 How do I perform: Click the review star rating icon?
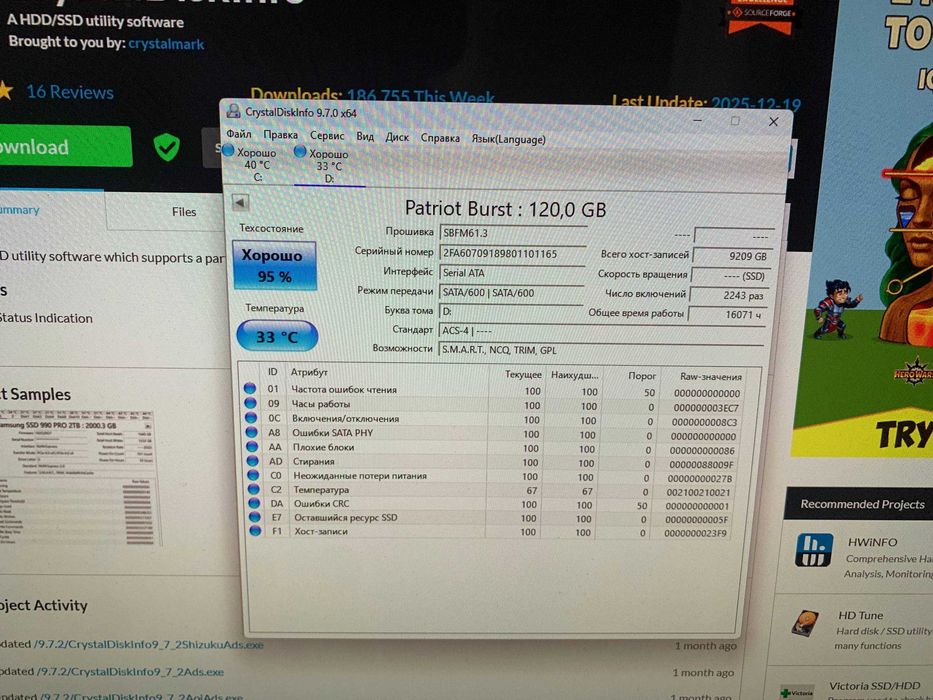pos(5,90)
